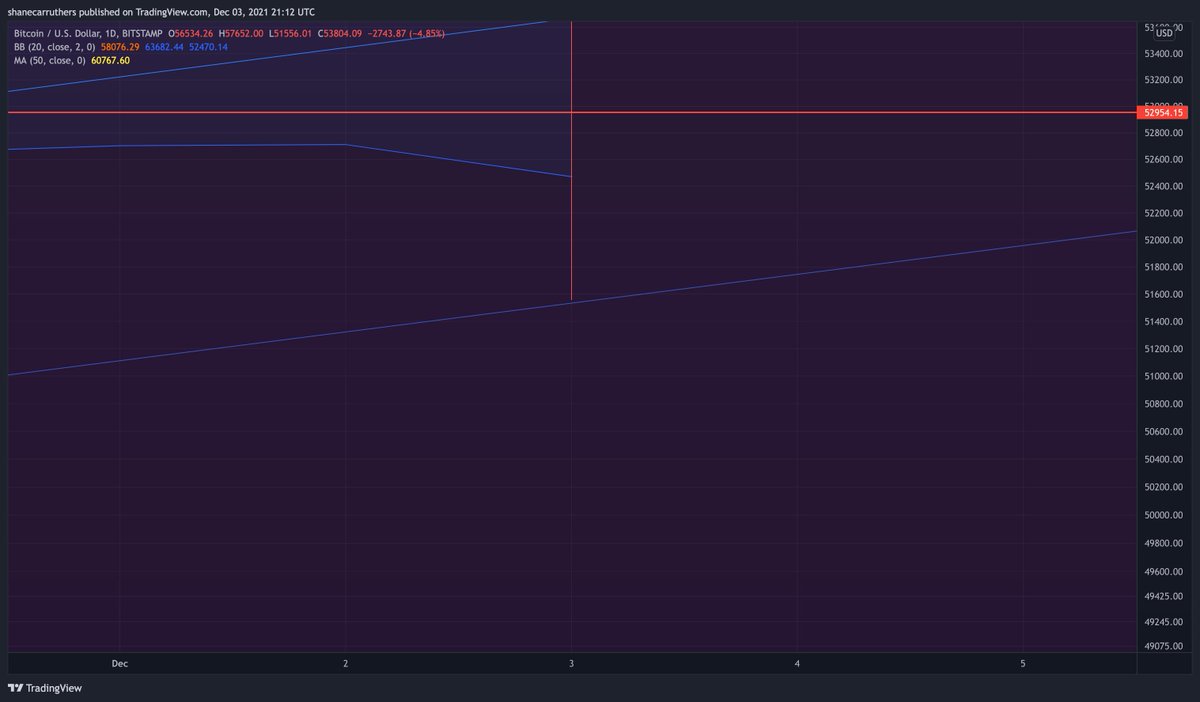Click the 51000.00 price axis label
This screenshot has width=1200, height=702.
[x=1164, y=376]
